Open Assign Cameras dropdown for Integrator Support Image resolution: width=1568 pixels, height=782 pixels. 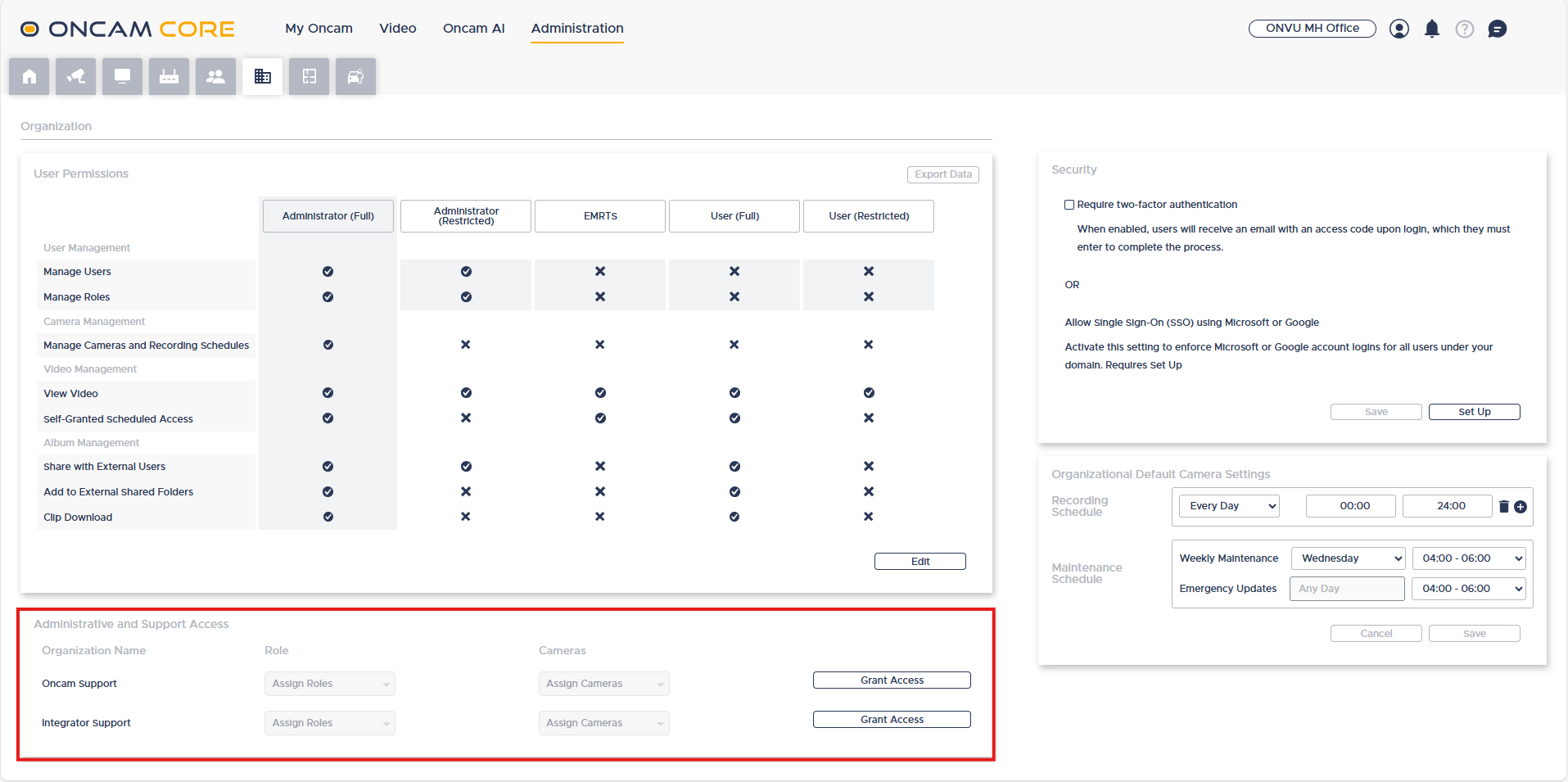coord(604,723)
